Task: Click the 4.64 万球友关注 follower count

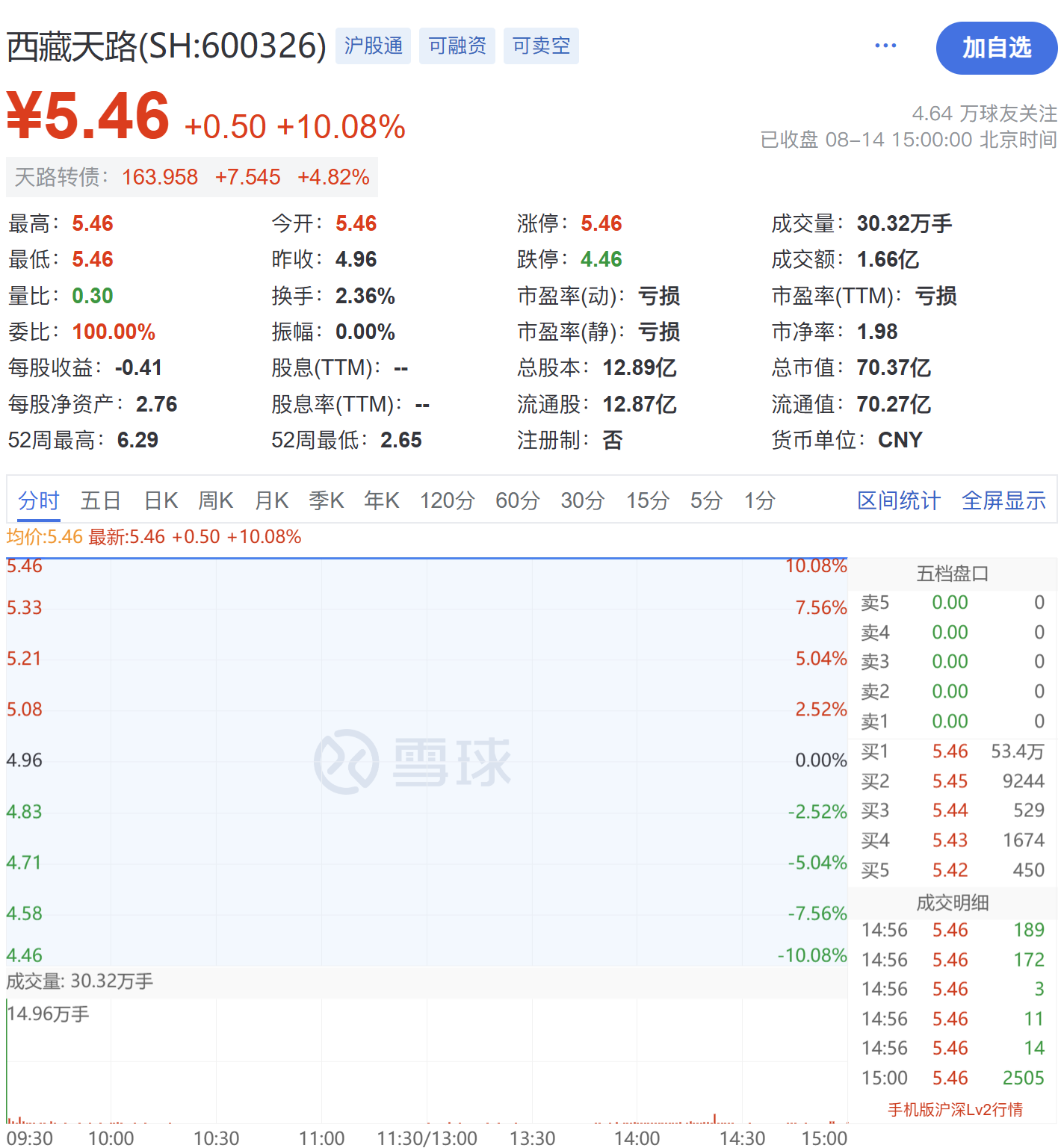Action: (985, 114)
